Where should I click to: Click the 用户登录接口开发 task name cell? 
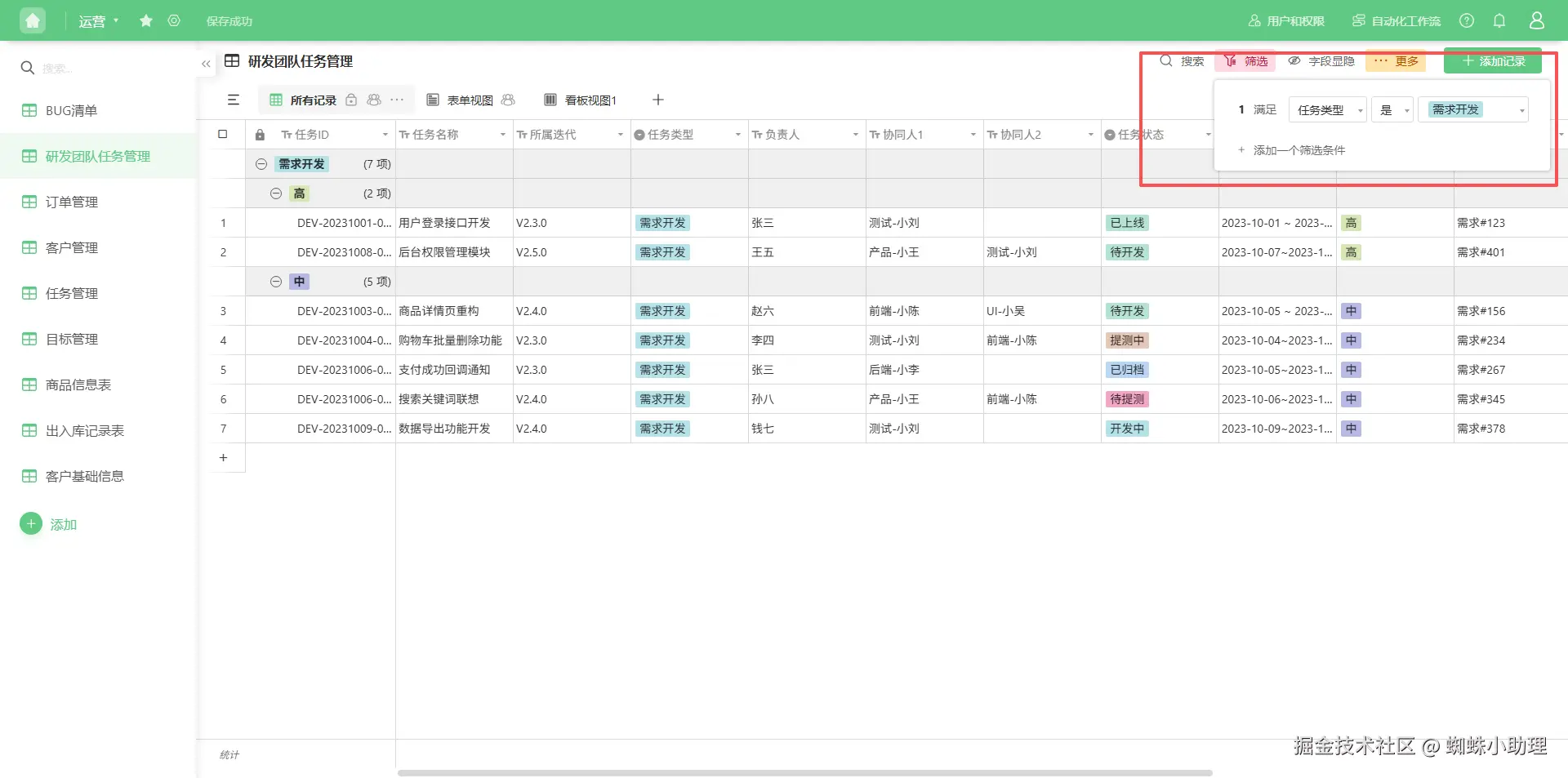454,223
